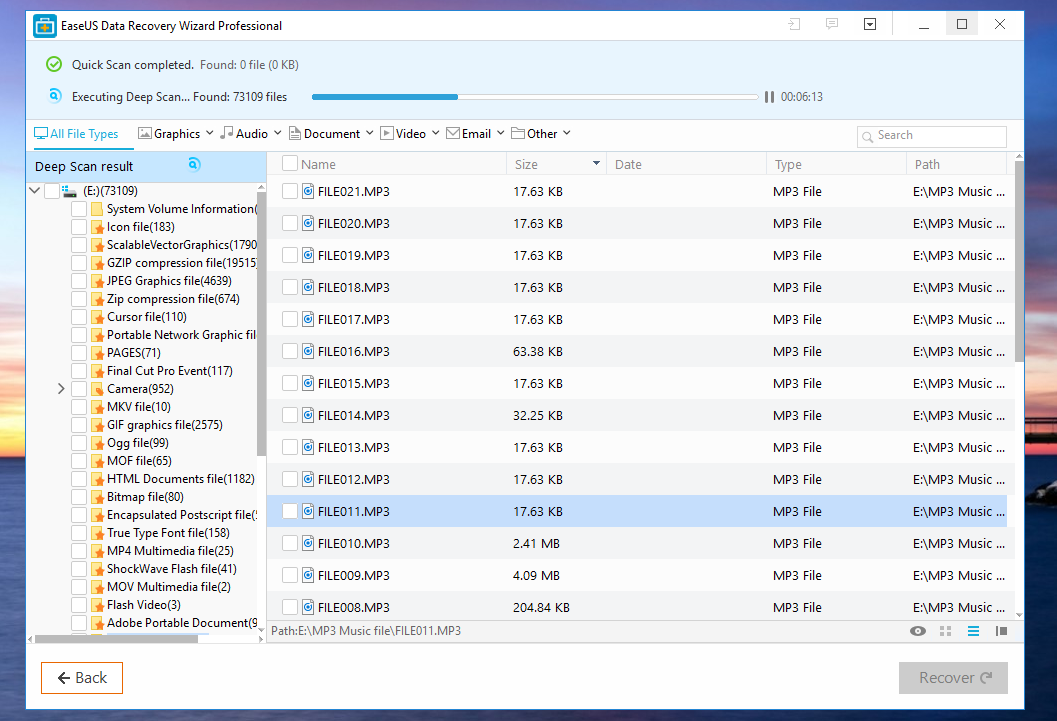
Task: Click into the Search input field
Action: (932, 136)
